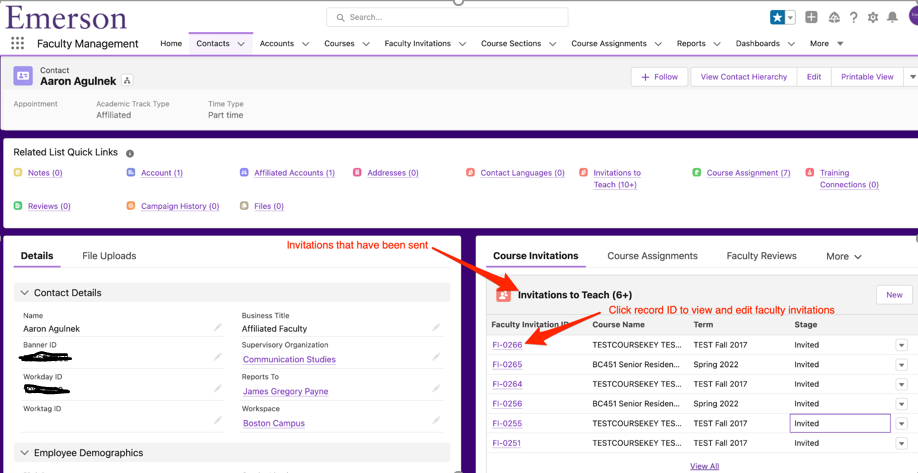The image size is (918, 473).
Task: Edit the Business Title pencil icon
Action: click(x=436, y=327)
